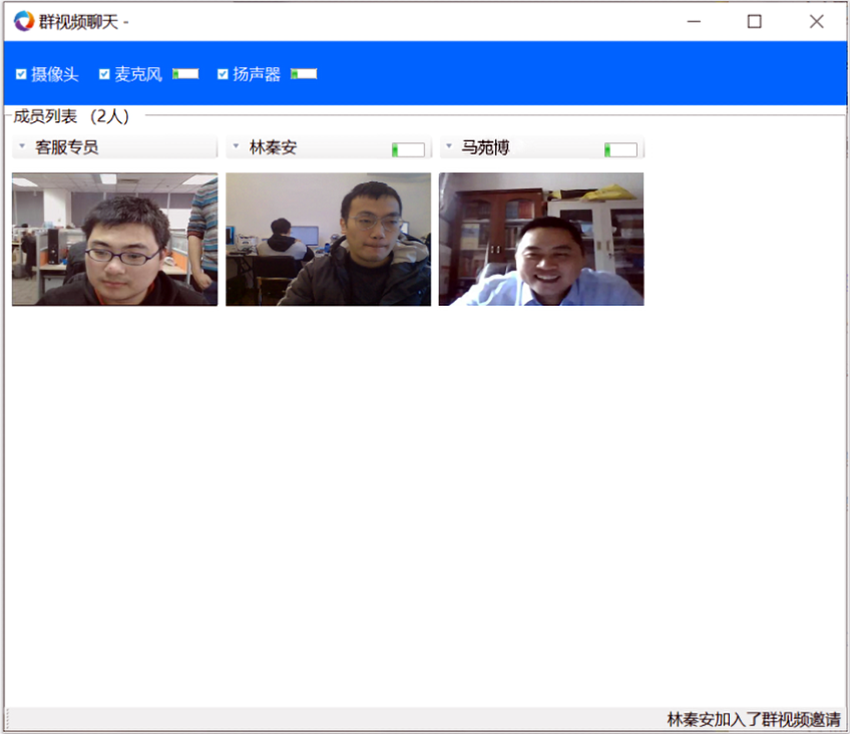This screenshot has height=734, width=850.
Task: Click the 林秦安 volume level indicator
Action: [x=408, y=150]
